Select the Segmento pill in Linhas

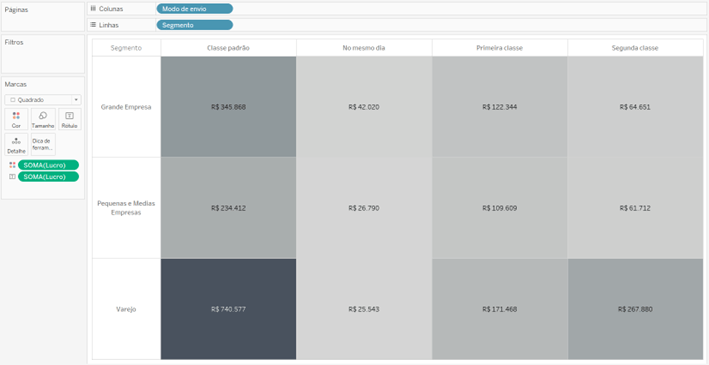[194, 25]
